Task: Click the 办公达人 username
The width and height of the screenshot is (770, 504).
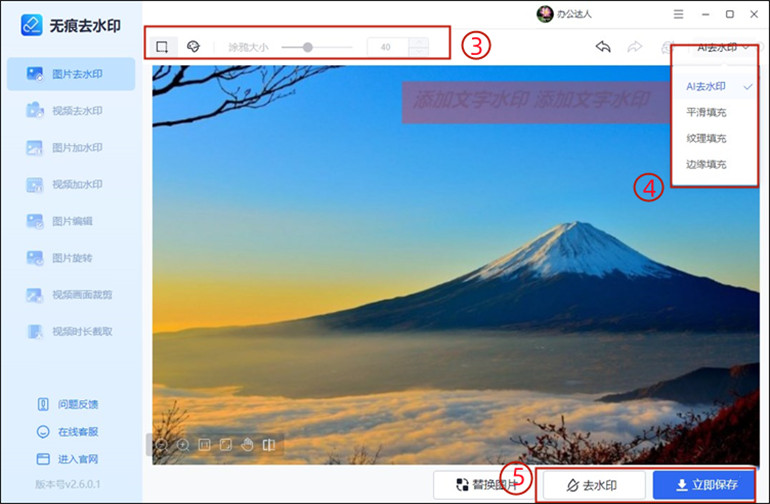Action: (574, 14)
